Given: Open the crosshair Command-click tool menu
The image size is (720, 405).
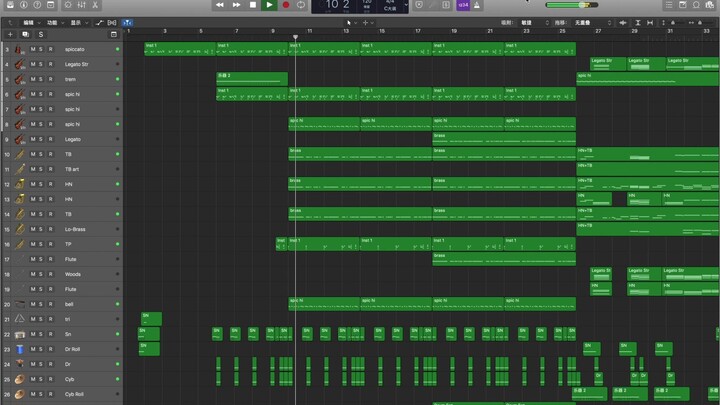Looking at the screenshot, I should [x=368, y=22].
